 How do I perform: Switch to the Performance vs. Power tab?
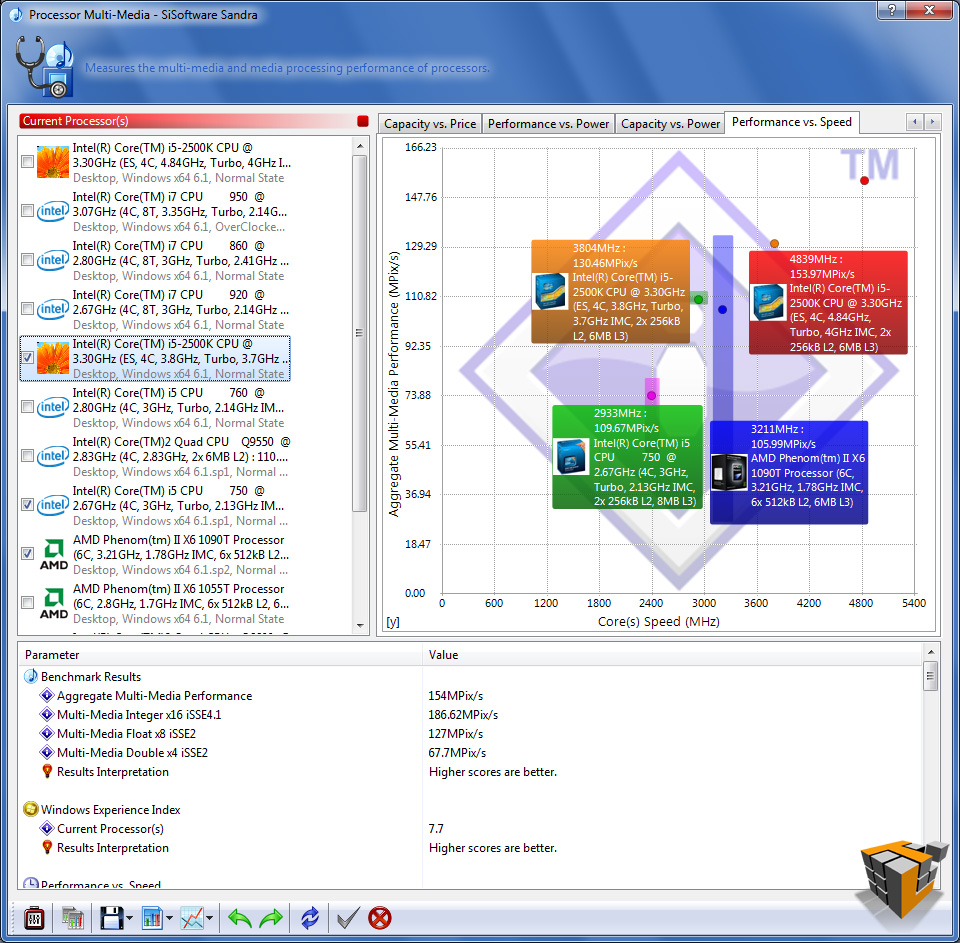(x=548, y=124)
